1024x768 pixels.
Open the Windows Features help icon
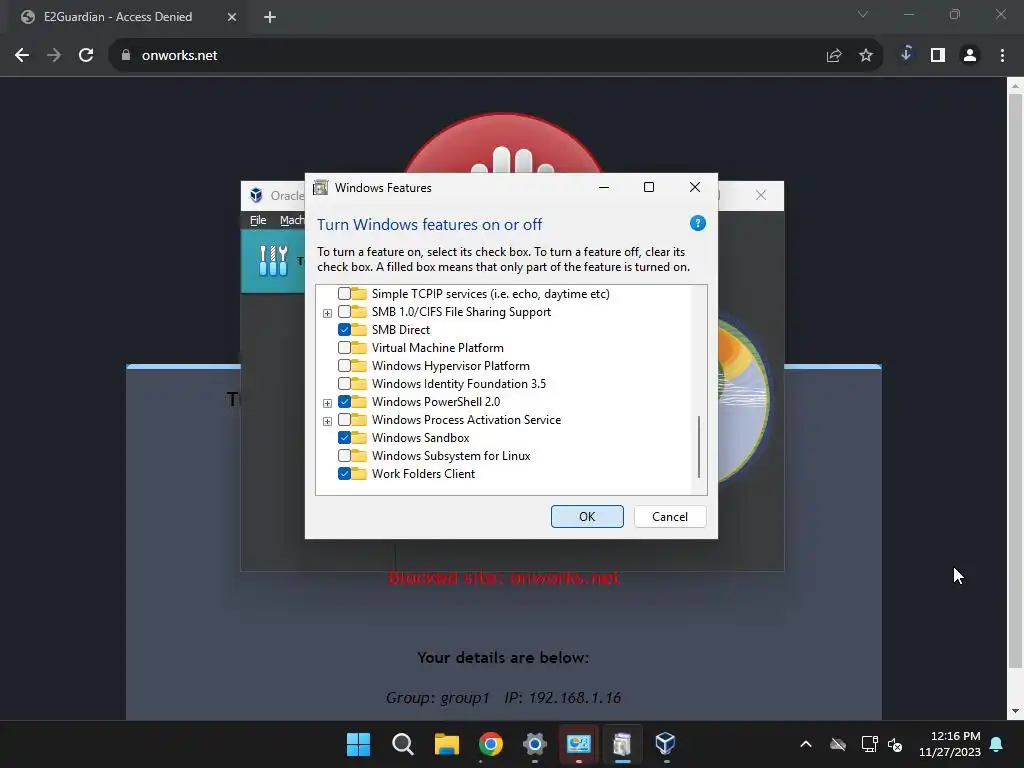pos(697,223)
